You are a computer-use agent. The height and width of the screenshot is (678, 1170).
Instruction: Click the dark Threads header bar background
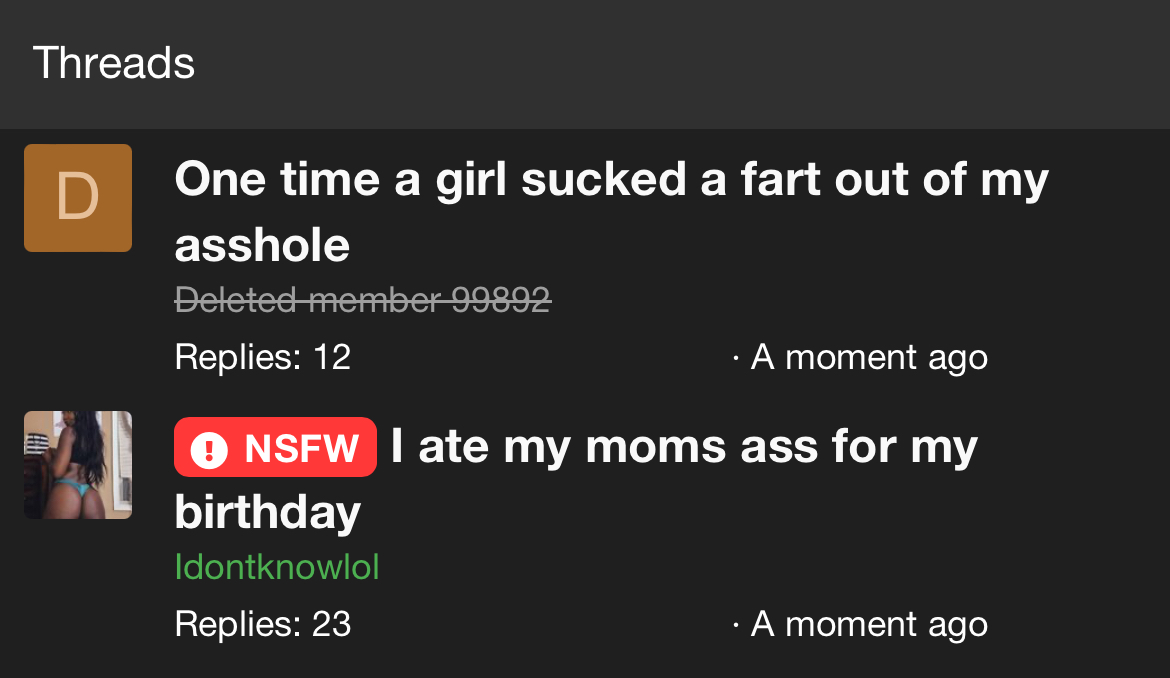pyautogui.click(x=700, y=63)
